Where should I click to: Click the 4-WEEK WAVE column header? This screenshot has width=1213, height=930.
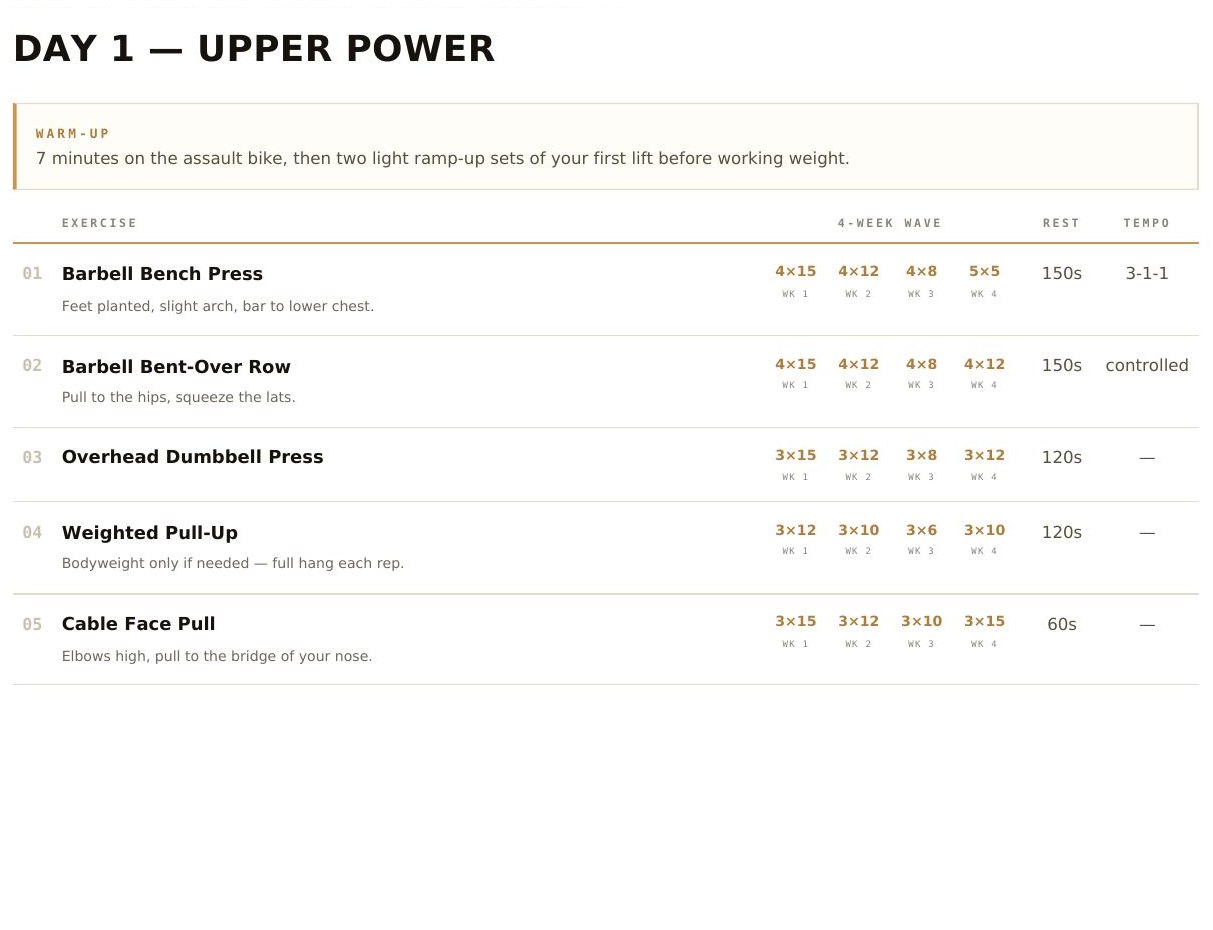[890, 223]
